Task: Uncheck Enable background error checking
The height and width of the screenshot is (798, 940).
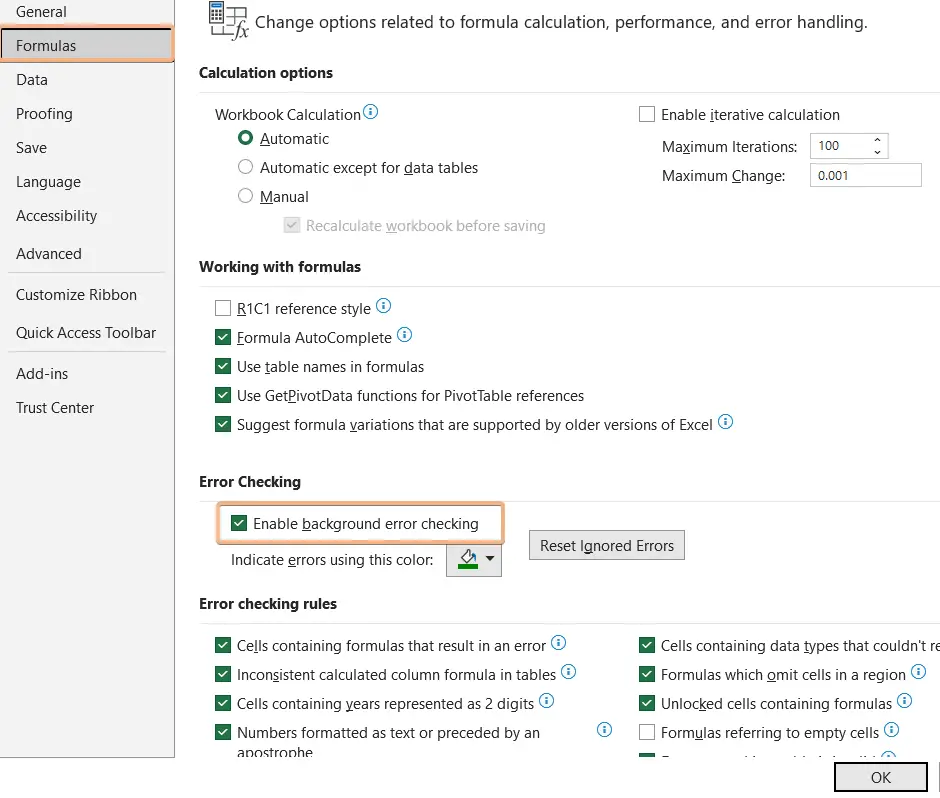Action: coord(239,523)
